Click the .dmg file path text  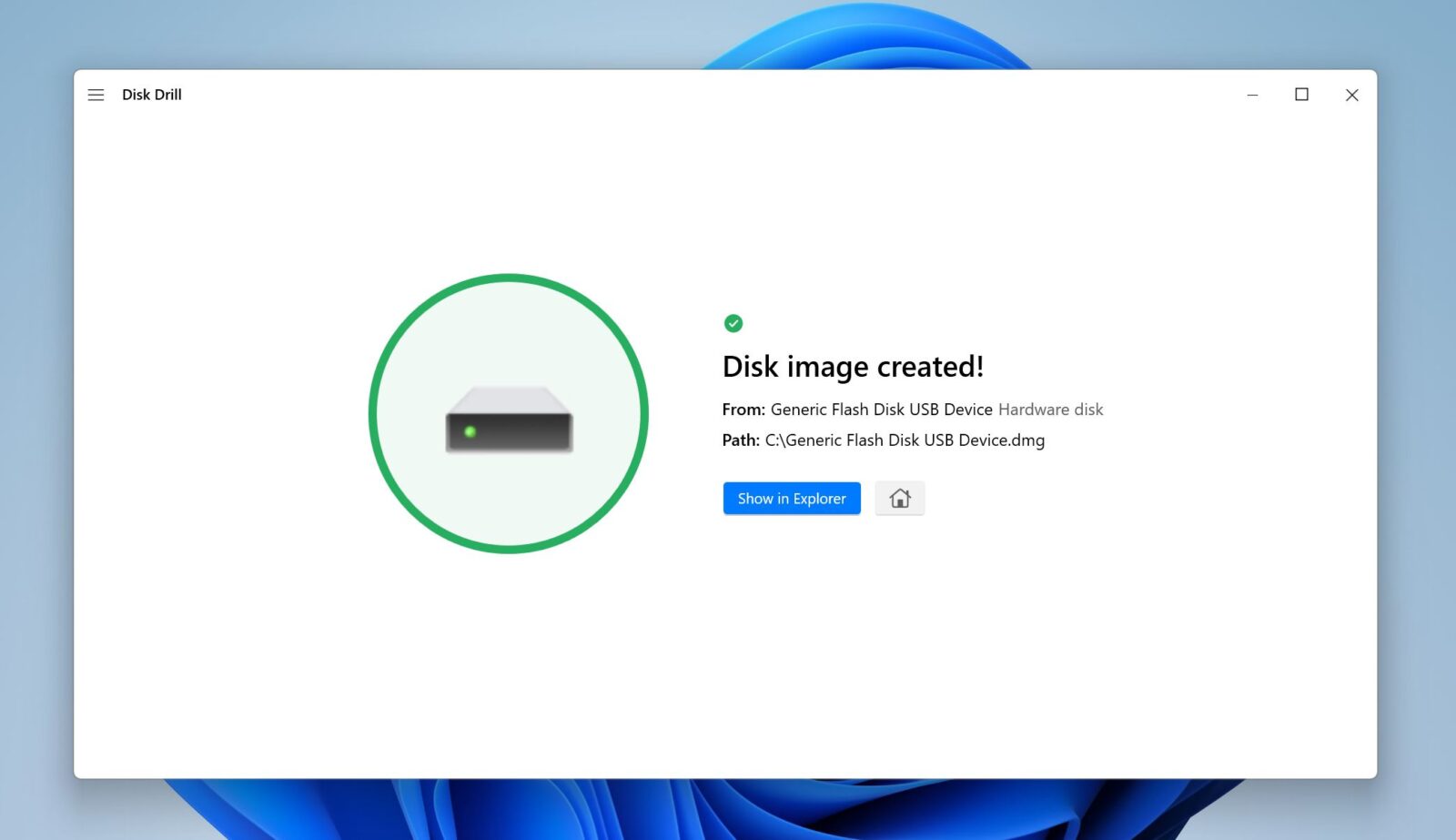tap(905, 440)
